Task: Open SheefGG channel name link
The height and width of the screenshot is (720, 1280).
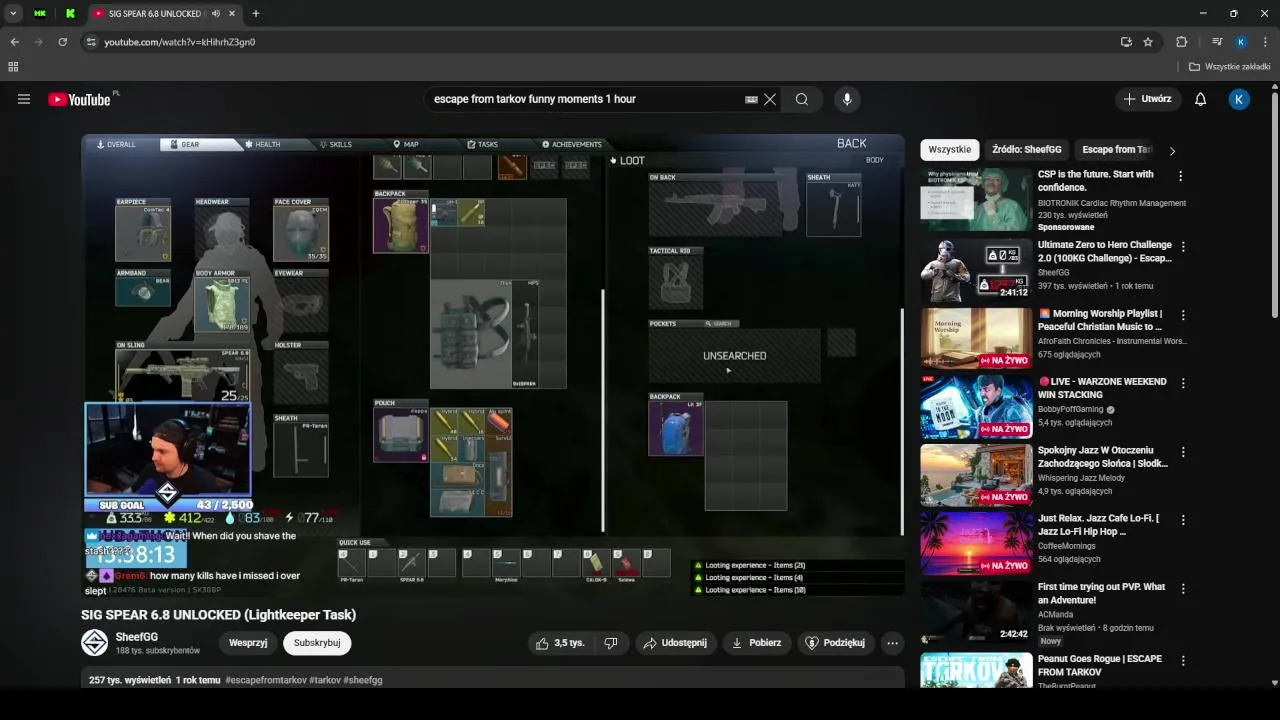Action: click(x=137, y=637)
